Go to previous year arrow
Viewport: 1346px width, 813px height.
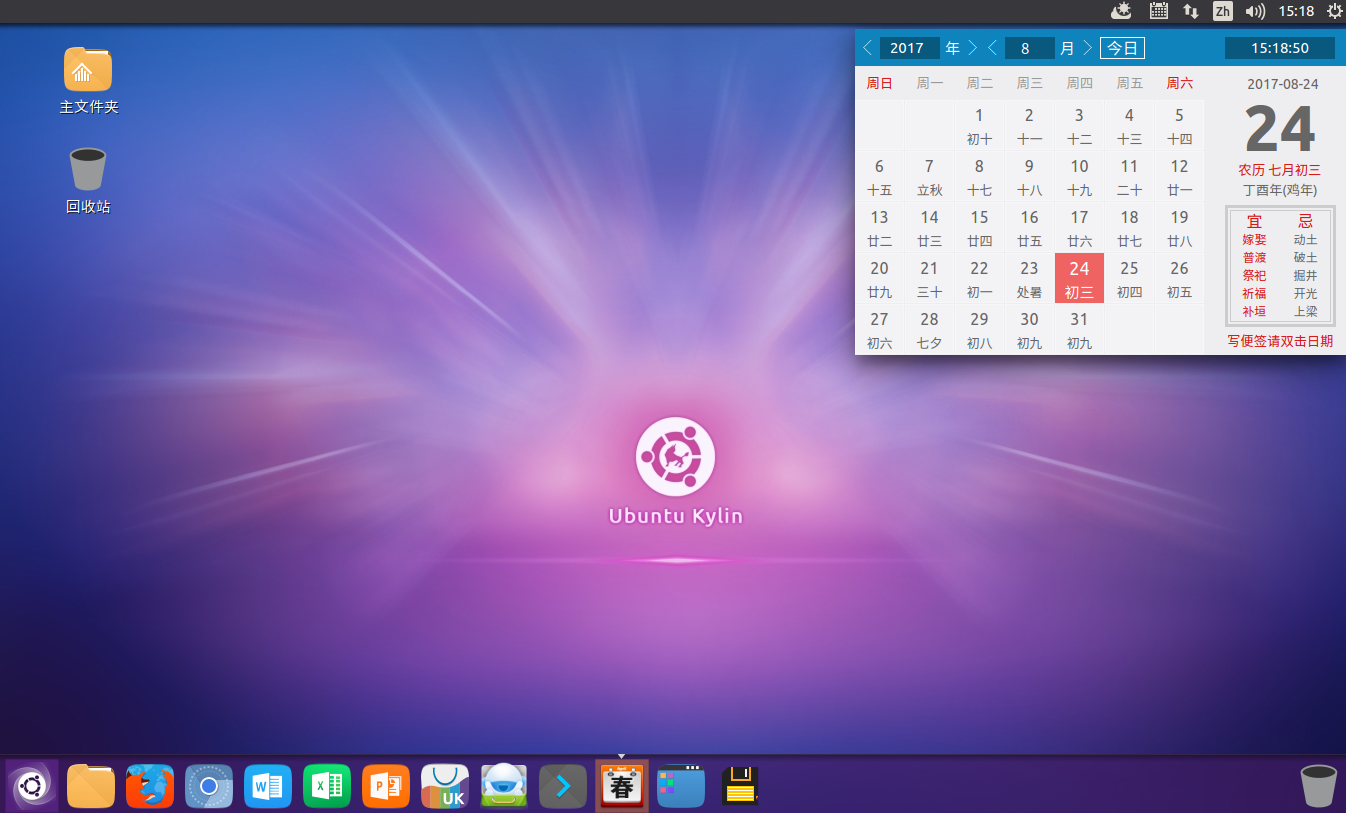point(867,48)
